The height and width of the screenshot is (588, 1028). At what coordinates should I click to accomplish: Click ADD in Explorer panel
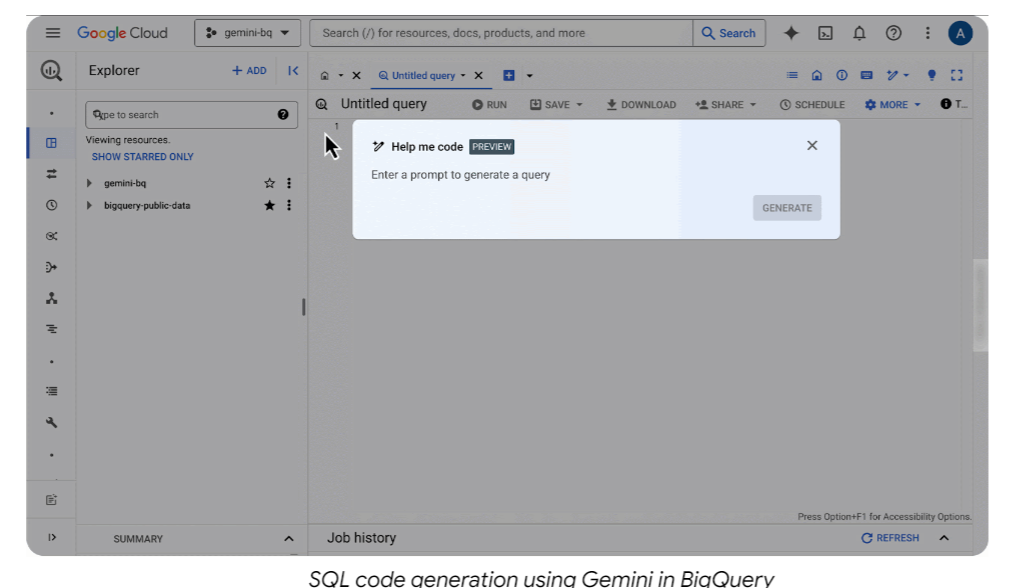click(249, 70)
